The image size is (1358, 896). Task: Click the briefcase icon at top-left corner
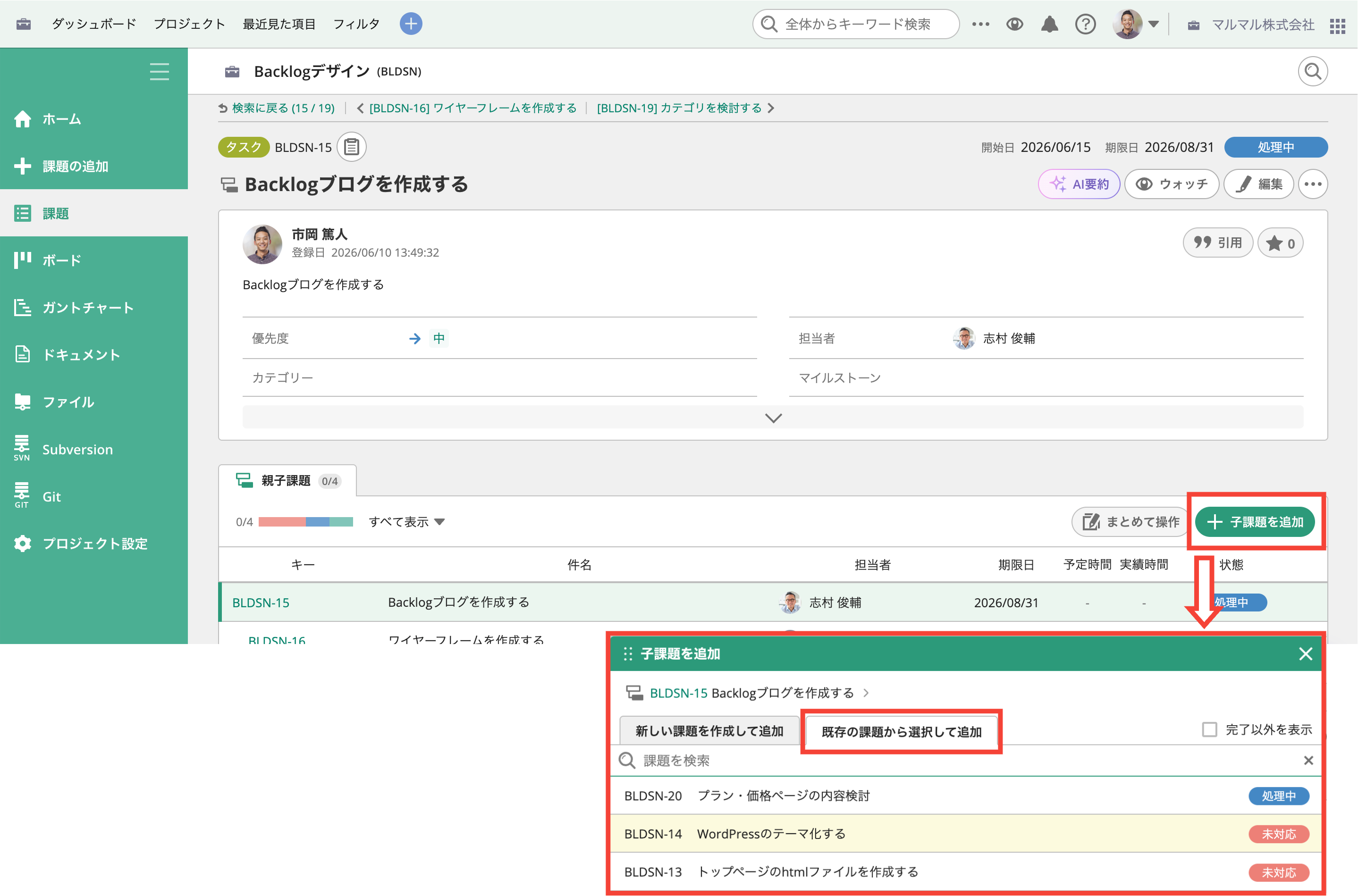(x=24, y=24)
